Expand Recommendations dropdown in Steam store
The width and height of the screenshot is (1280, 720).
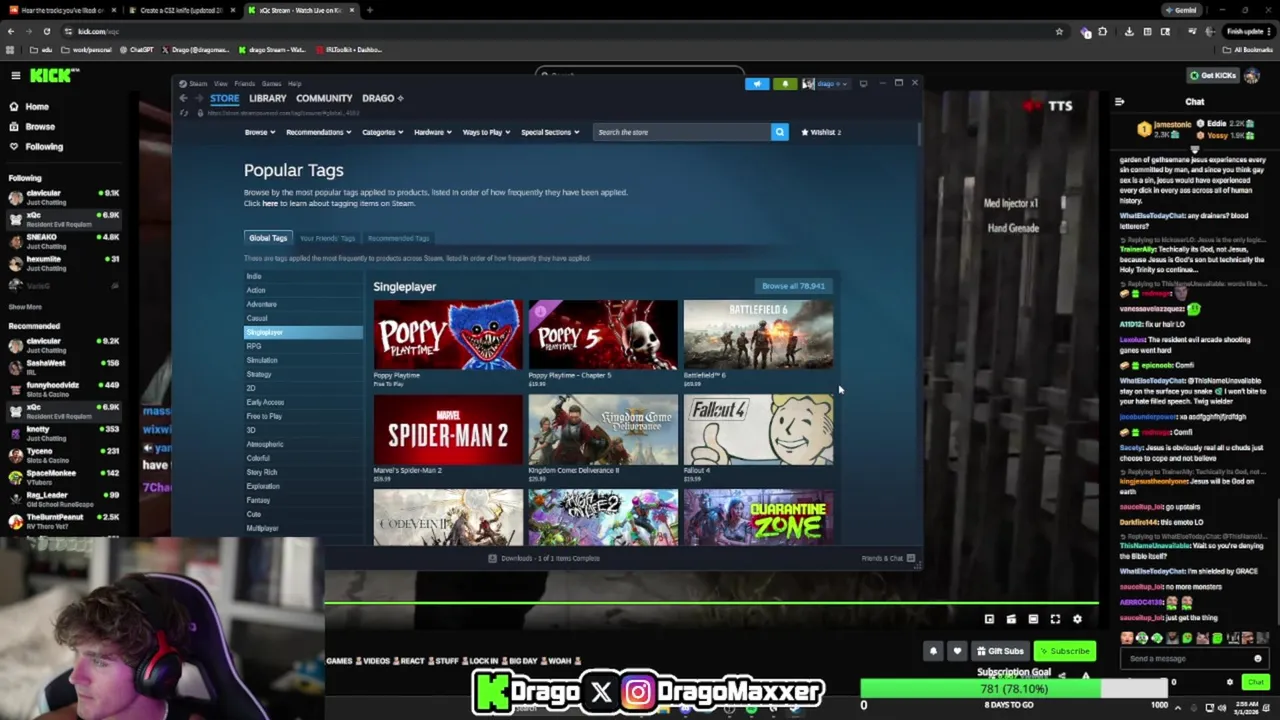[318, 132]
